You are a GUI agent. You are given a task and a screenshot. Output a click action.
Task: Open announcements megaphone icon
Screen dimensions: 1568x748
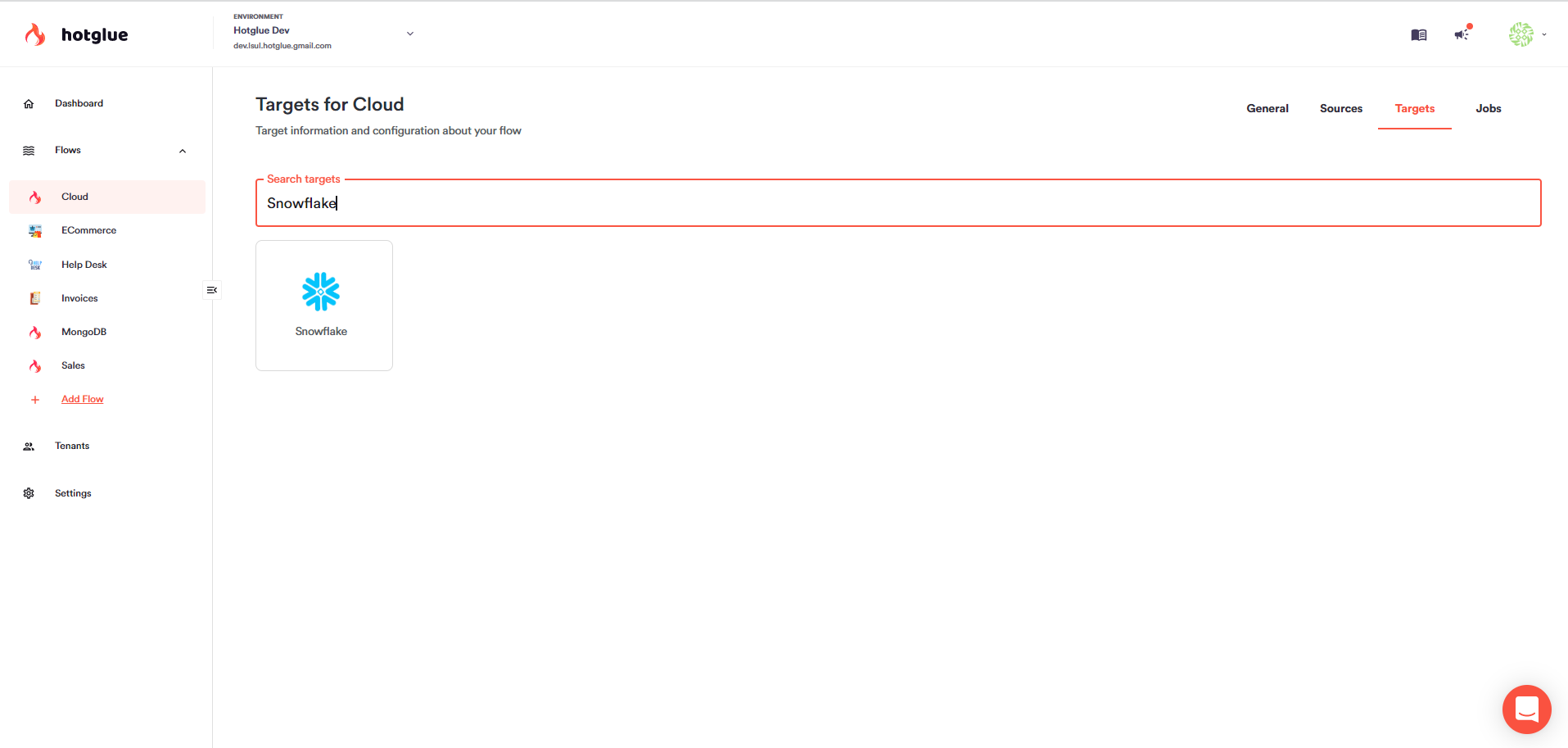tap(1462, 34)
